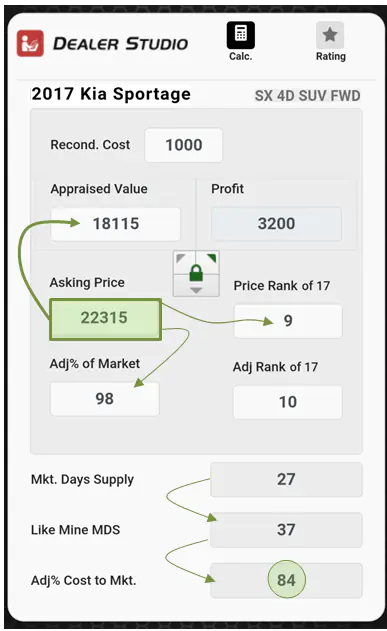Screen dimensions: 387x631
Task: Click the circled 84 cost to market indicator
Action: click(x=286, y=579)
